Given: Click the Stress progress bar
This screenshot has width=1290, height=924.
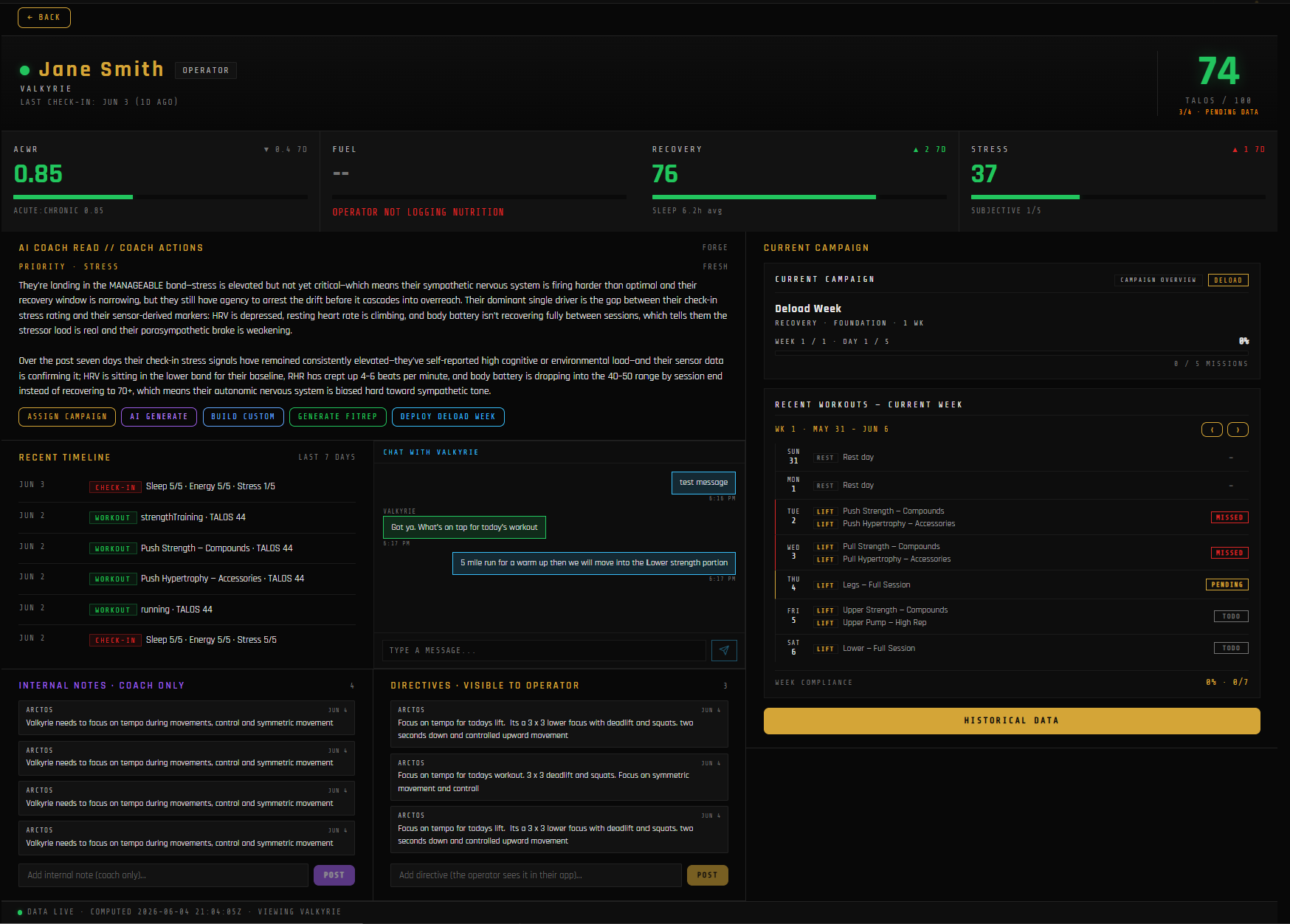Looking at the screenshot, I should tap(1118, 197).
